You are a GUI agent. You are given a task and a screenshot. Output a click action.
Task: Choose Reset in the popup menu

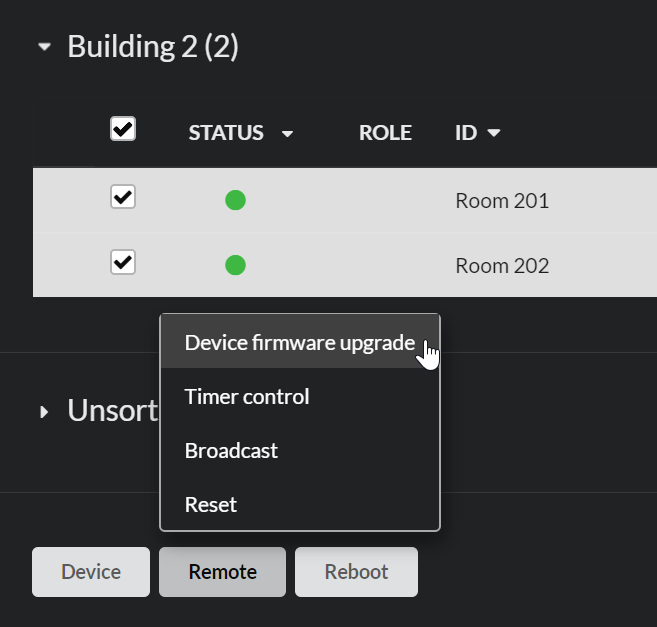(300, 504)
